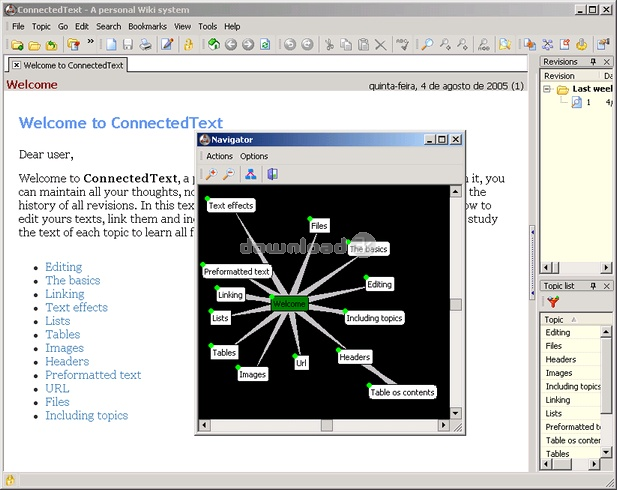Open Navigator using the blue network icon
The height and width of the screenshot is (490, 617).
(x=547, y=44)
